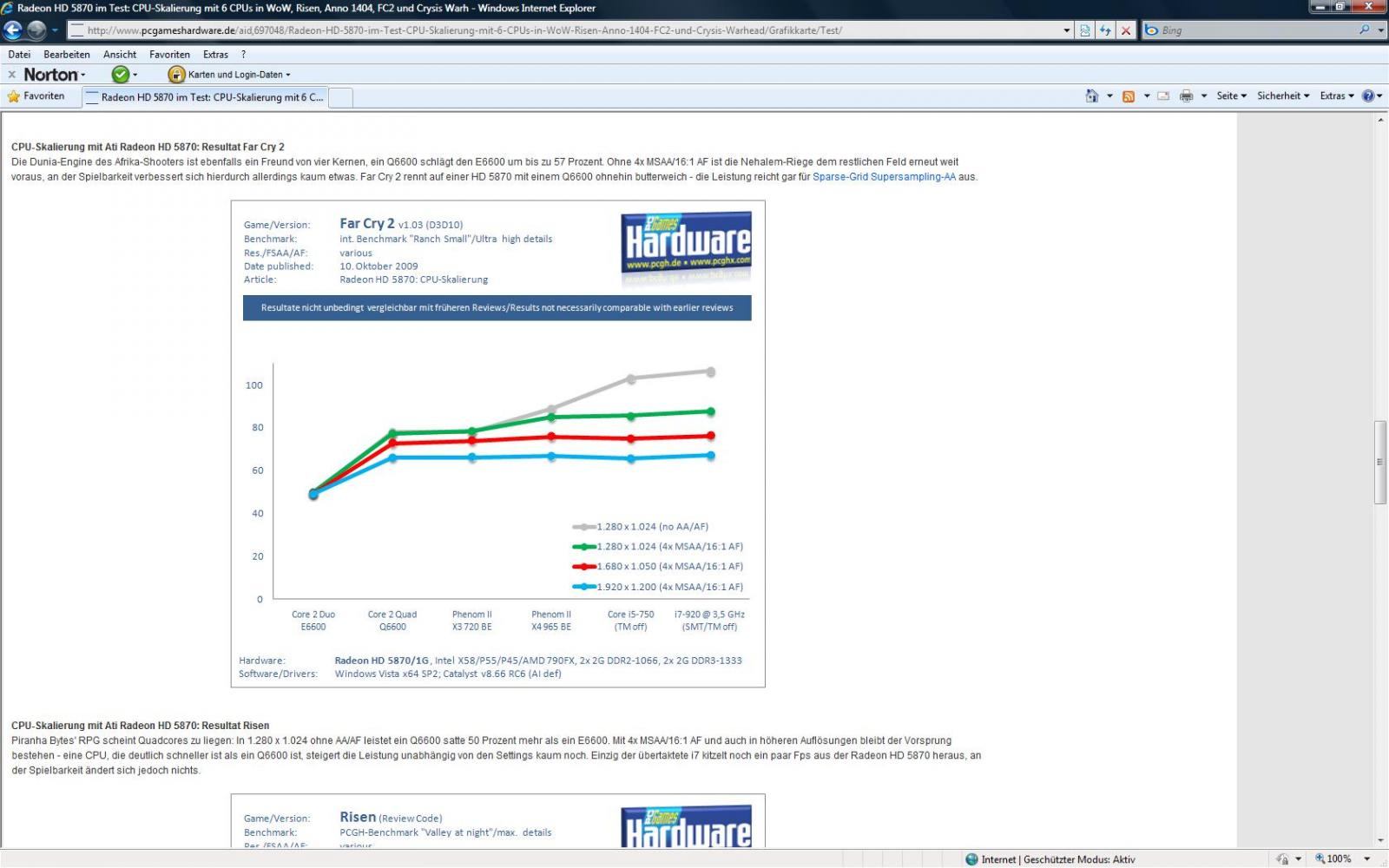This screenshot has height=868, width=1389.
Task: Select the Radeon HD 5870 im Test tab
Action: click(x=205, y=97)
